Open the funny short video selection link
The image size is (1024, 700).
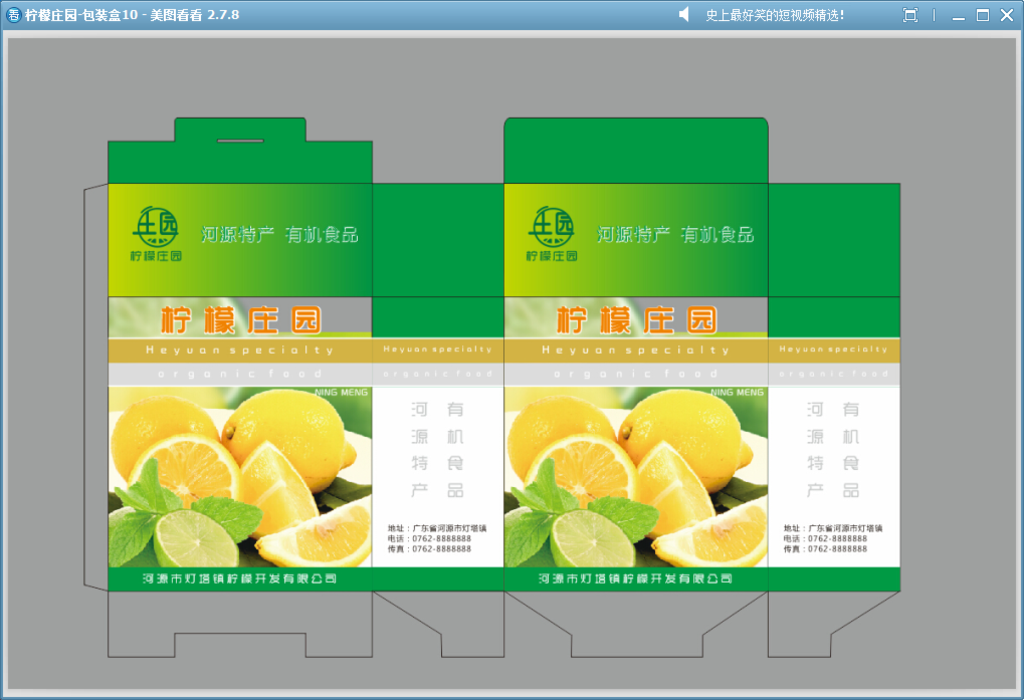(x=775, y=15)
